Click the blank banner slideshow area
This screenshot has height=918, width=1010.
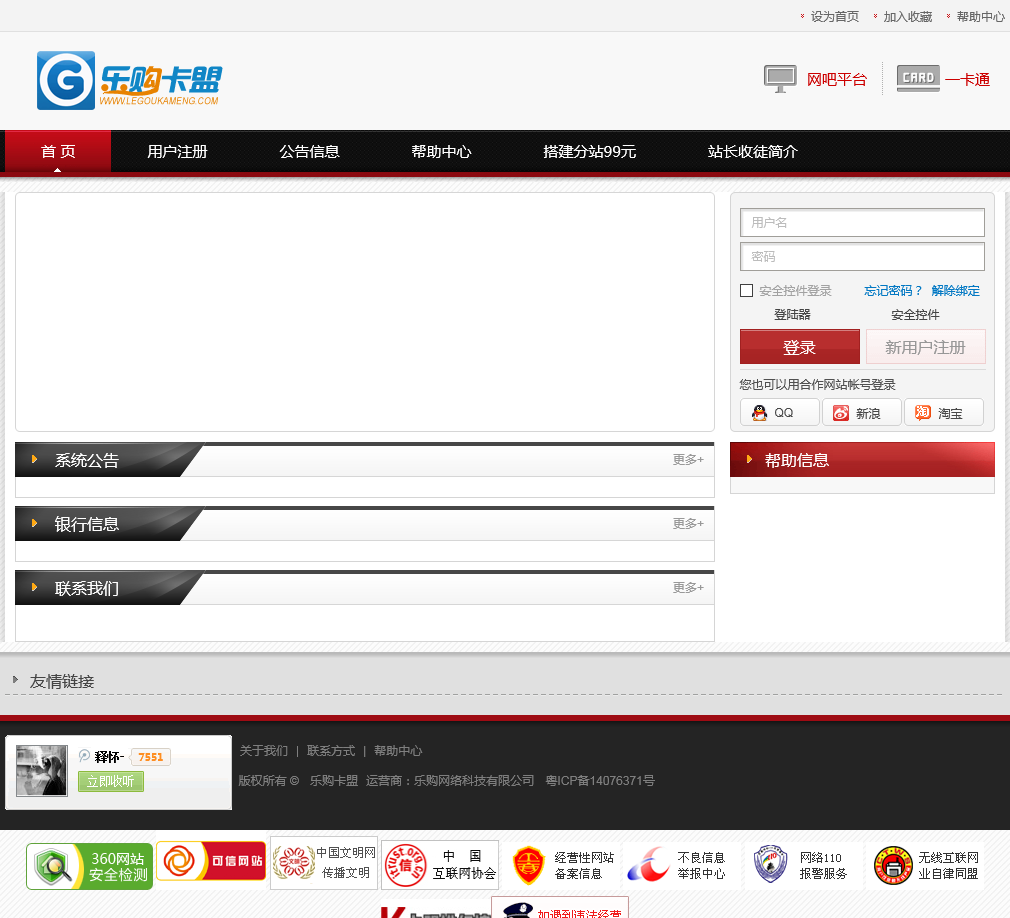365,312
